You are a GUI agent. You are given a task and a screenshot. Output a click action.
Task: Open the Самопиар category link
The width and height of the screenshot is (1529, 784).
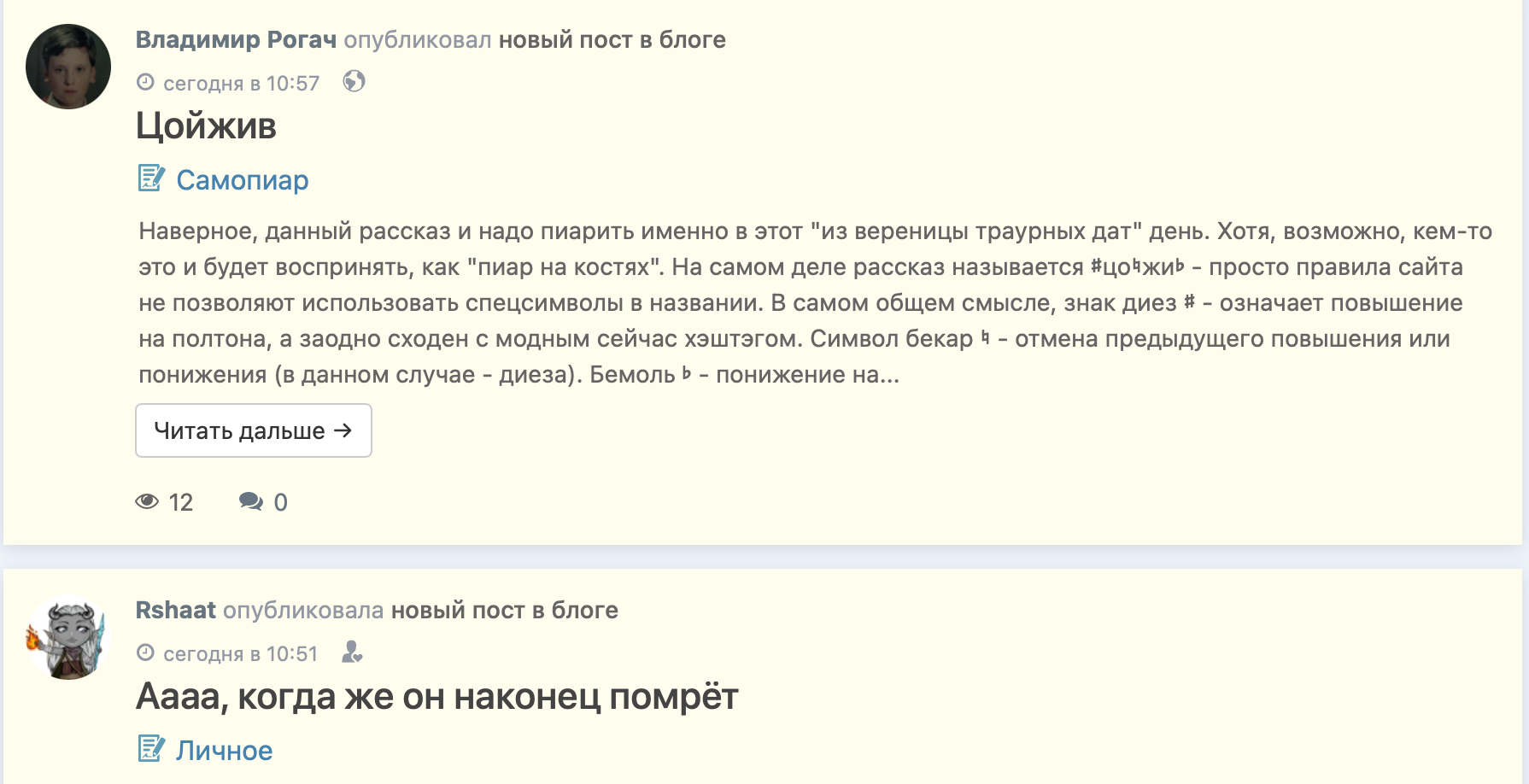(242, 180)
